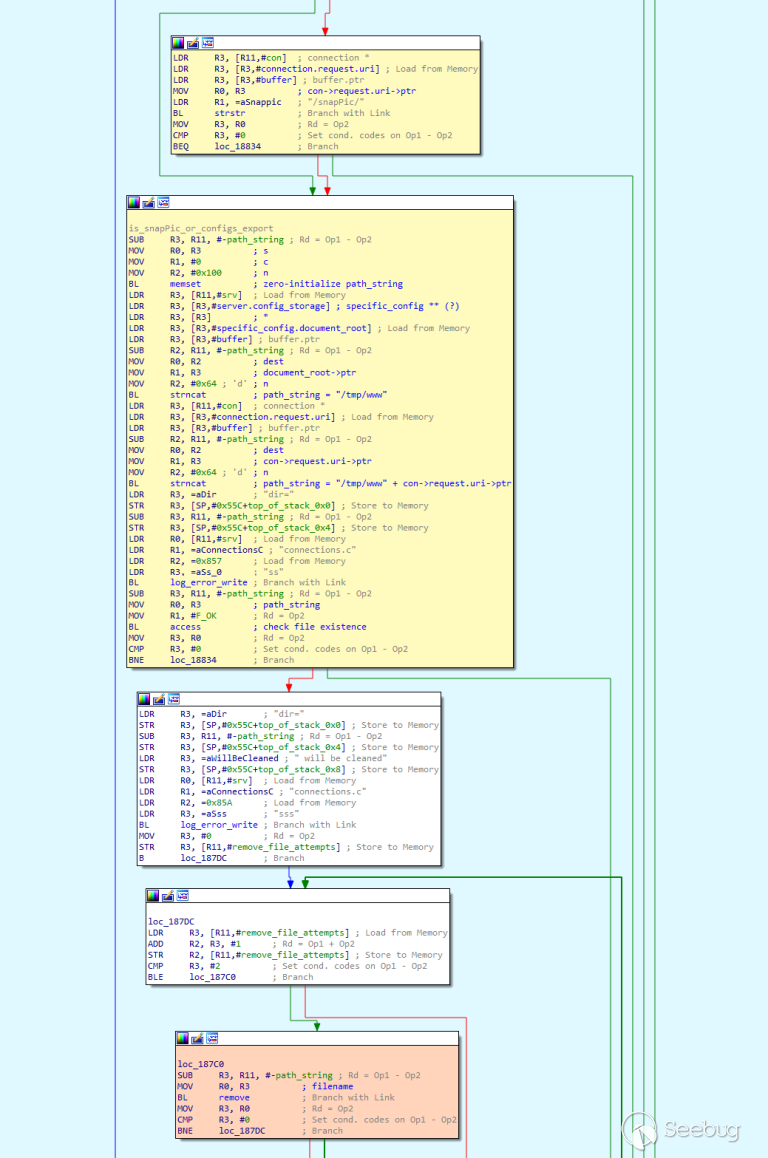Click pencil edit icon on loc_187C0 block
The image size is (768, 1158).
[x=197, y=1038]
